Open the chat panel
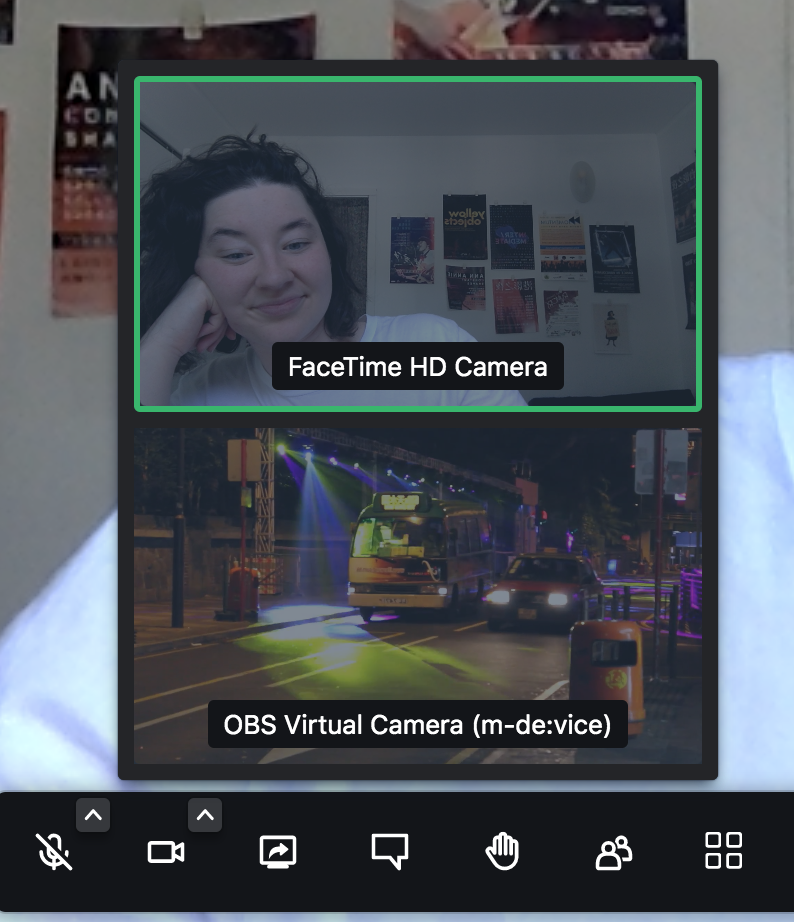794x922 pixels. [389, 851]
